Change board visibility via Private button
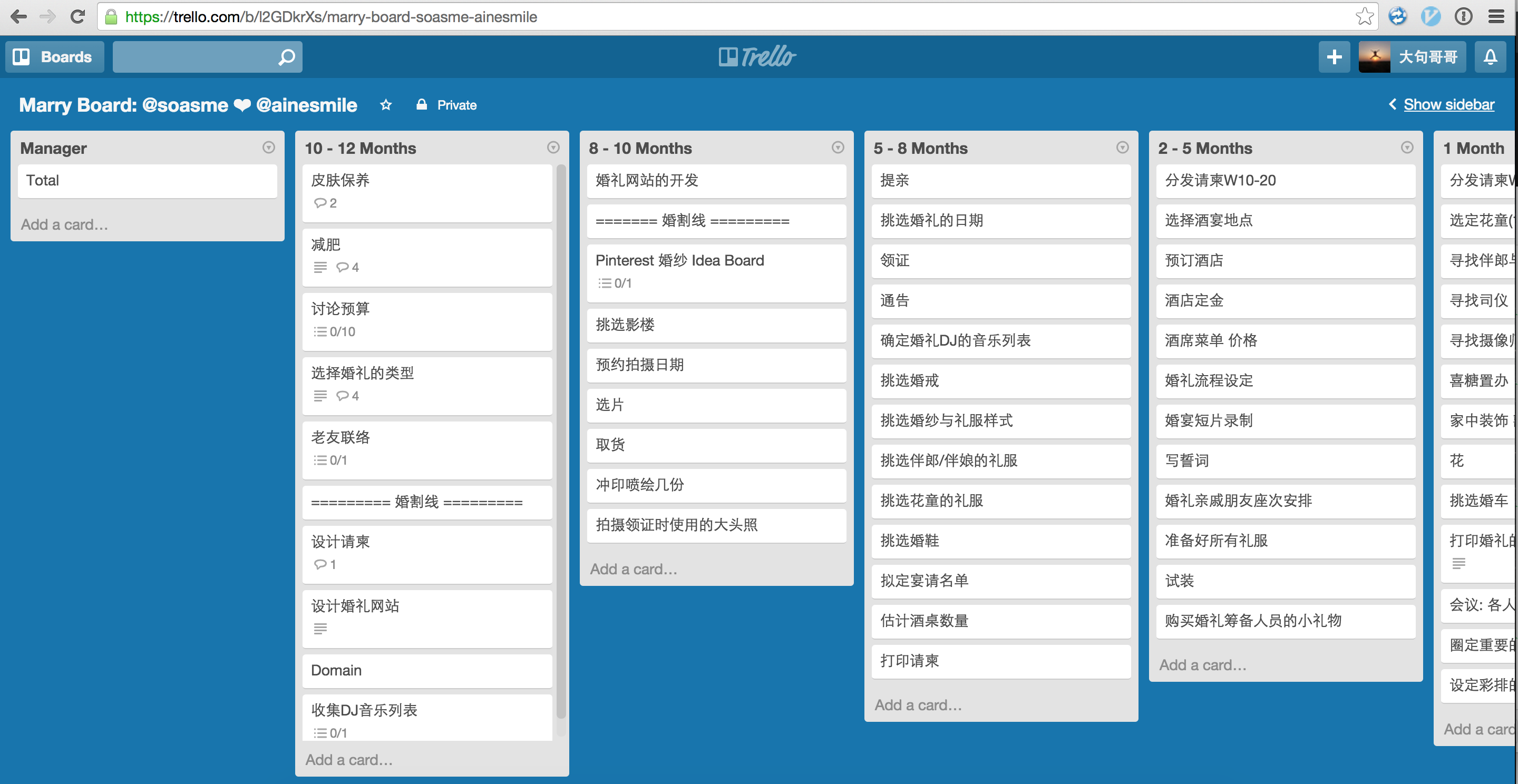 pyautogui.click(x=446, y=105)
